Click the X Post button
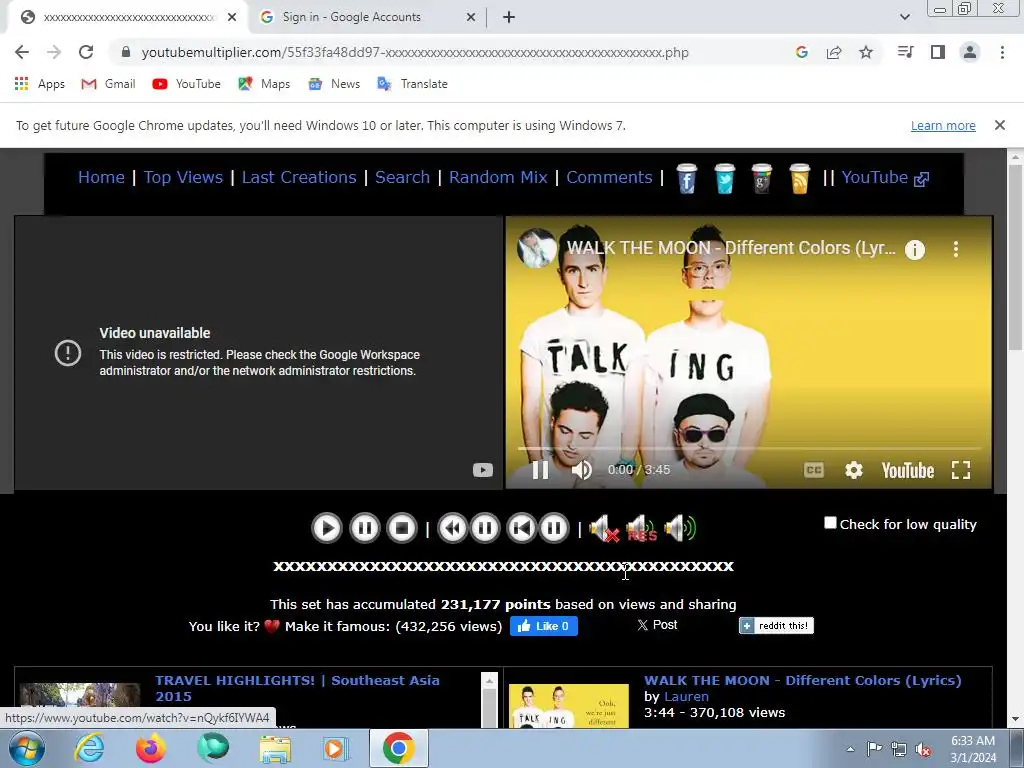Viewport: 1024px width, 768px height. click(x=658, y=625)
